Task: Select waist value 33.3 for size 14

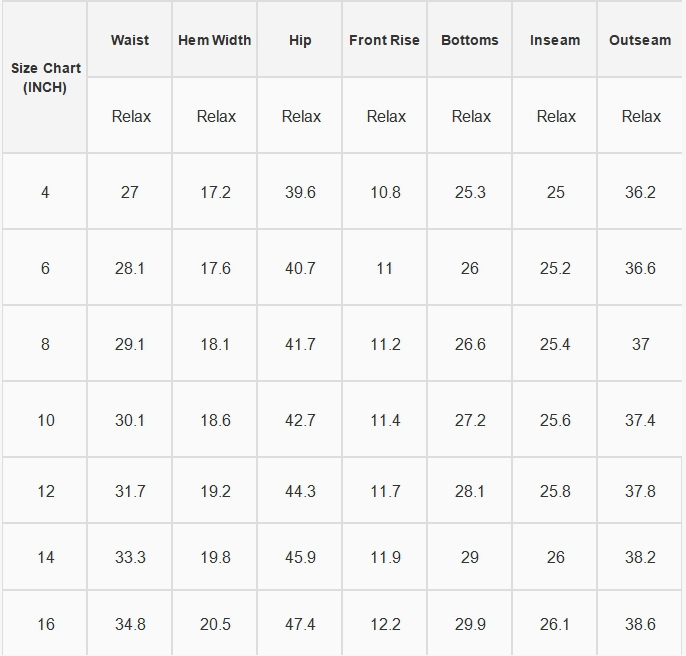Action: coord(130,557)
